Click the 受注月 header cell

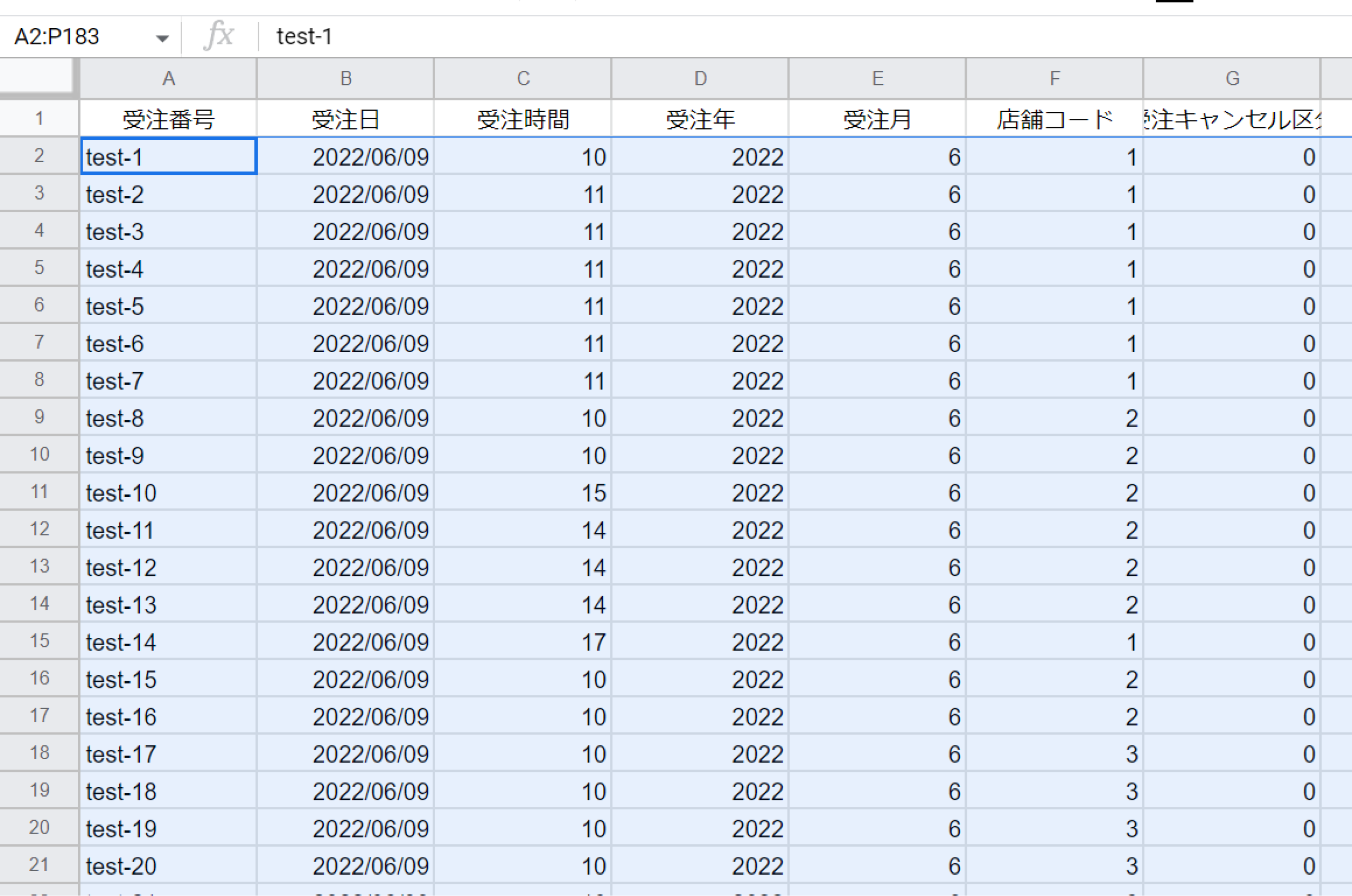click(877, 119)
